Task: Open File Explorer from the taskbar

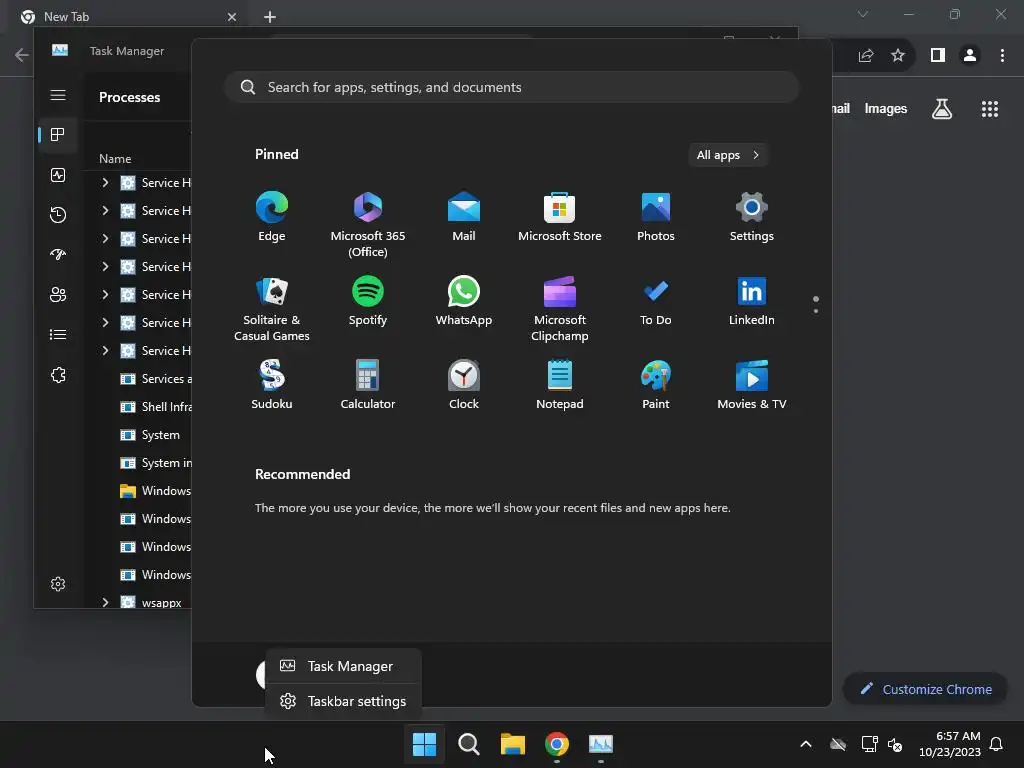Action: (x=513, y=744)
